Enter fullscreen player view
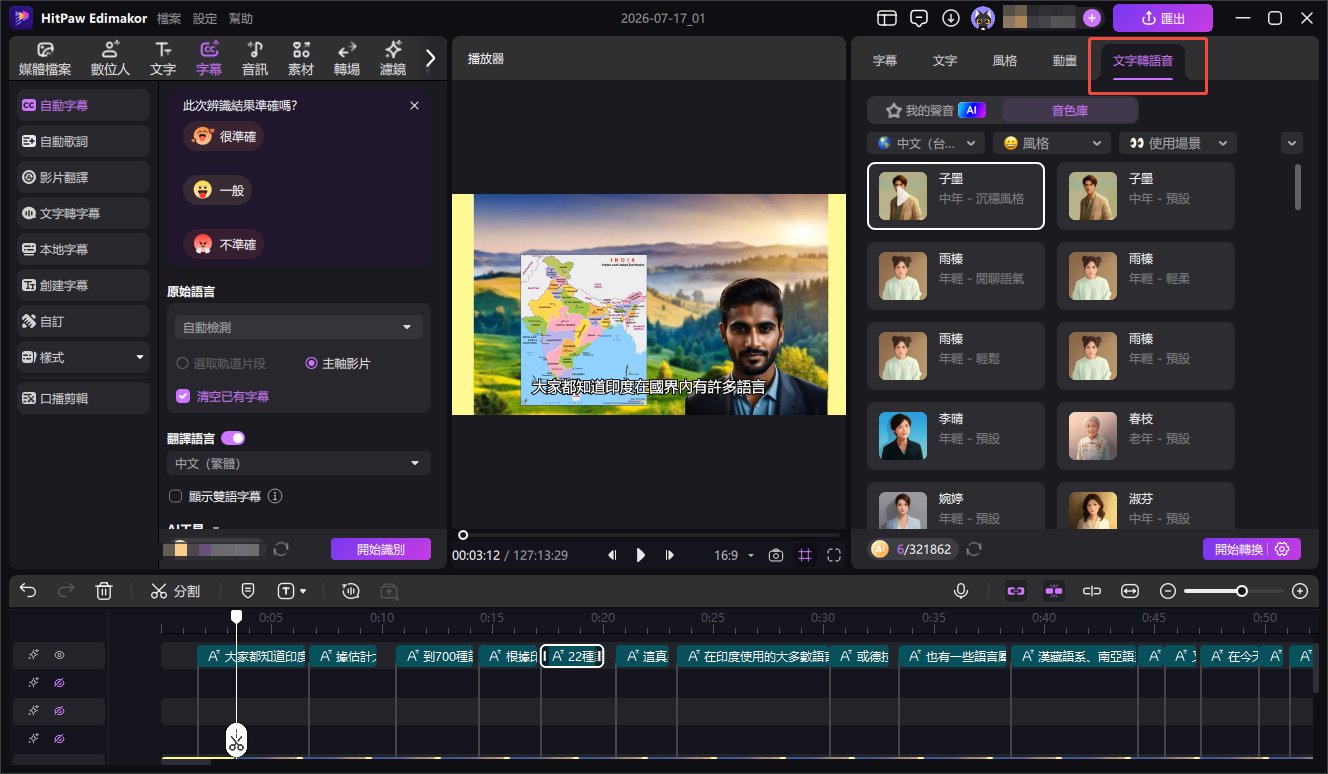Viewport: 1328px width, 774px height. coord(835,555)
